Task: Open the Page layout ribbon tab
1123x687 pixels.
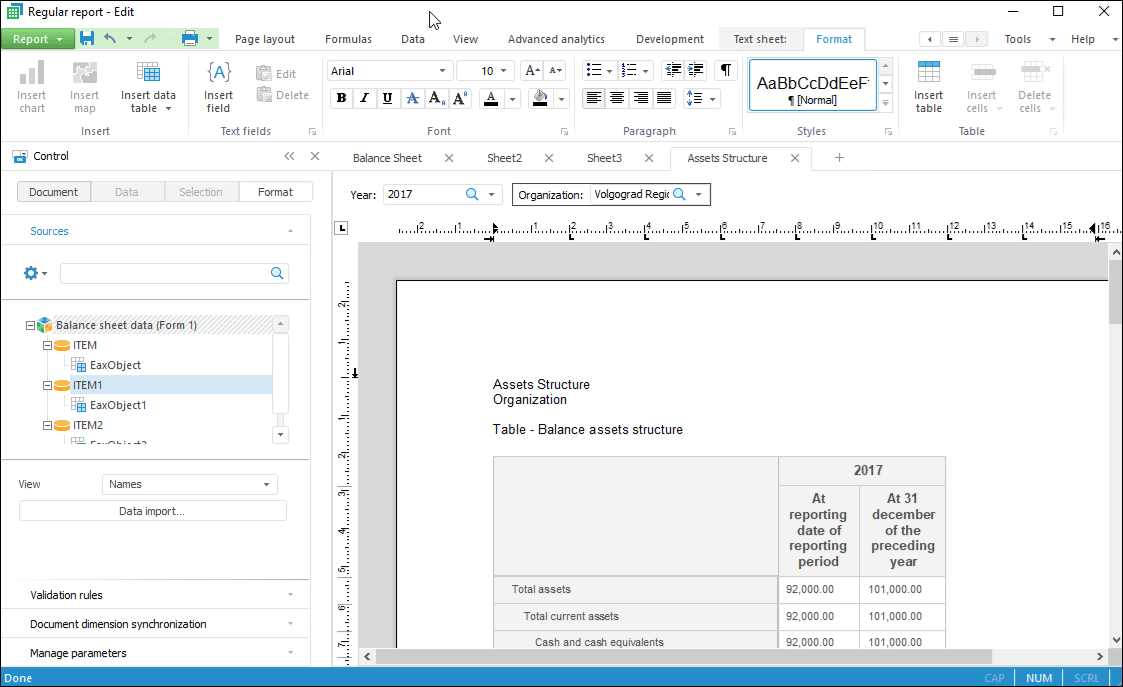Action: pyautogui.click(x=265, y=39)
